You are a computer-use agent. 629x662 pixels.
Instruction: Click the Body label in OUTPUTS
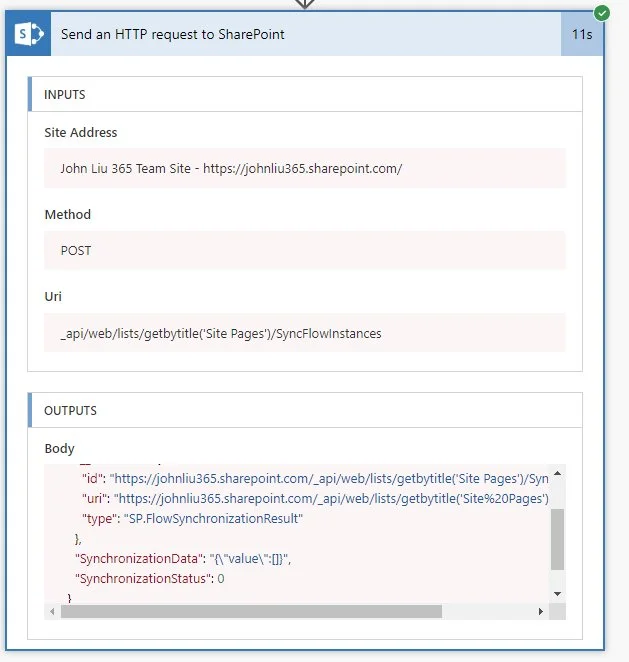pos(59,449)
